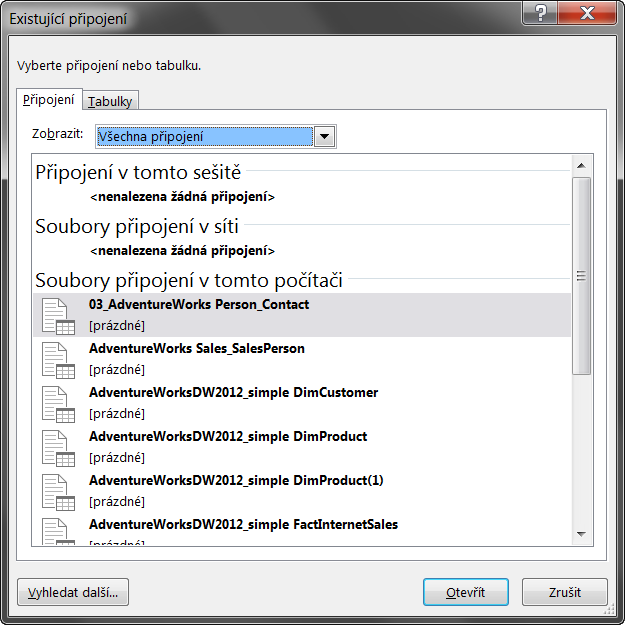Click the connection file icon for FactInternetSales
The height and width of the screenshot is (625, 625).
[58, 531]
